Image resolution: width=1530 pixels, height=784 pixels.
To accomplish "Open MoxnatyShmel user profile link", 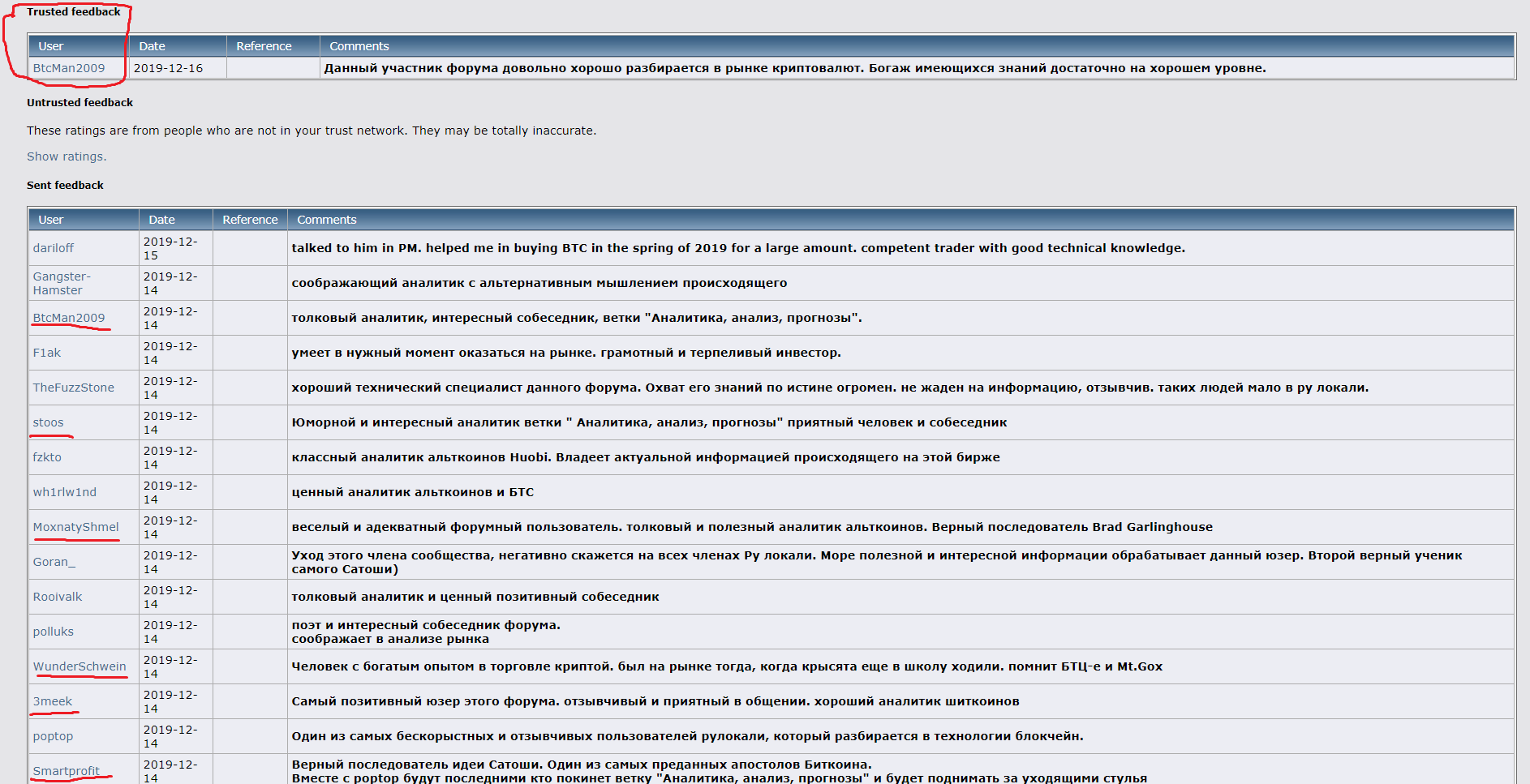I will pyautogui.click(x=76, y=527).
